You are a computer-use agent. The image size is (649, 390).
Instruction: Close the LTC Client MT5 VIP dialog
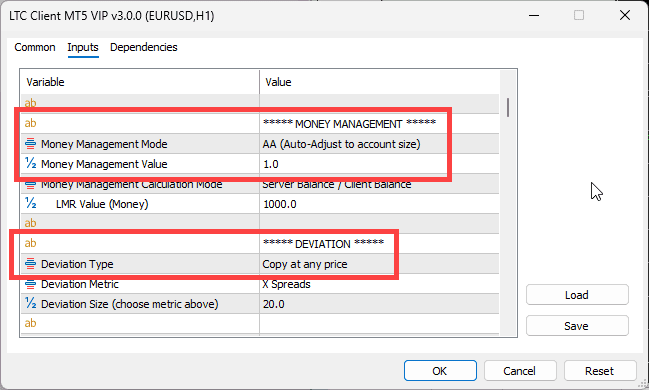pos(625,15)
